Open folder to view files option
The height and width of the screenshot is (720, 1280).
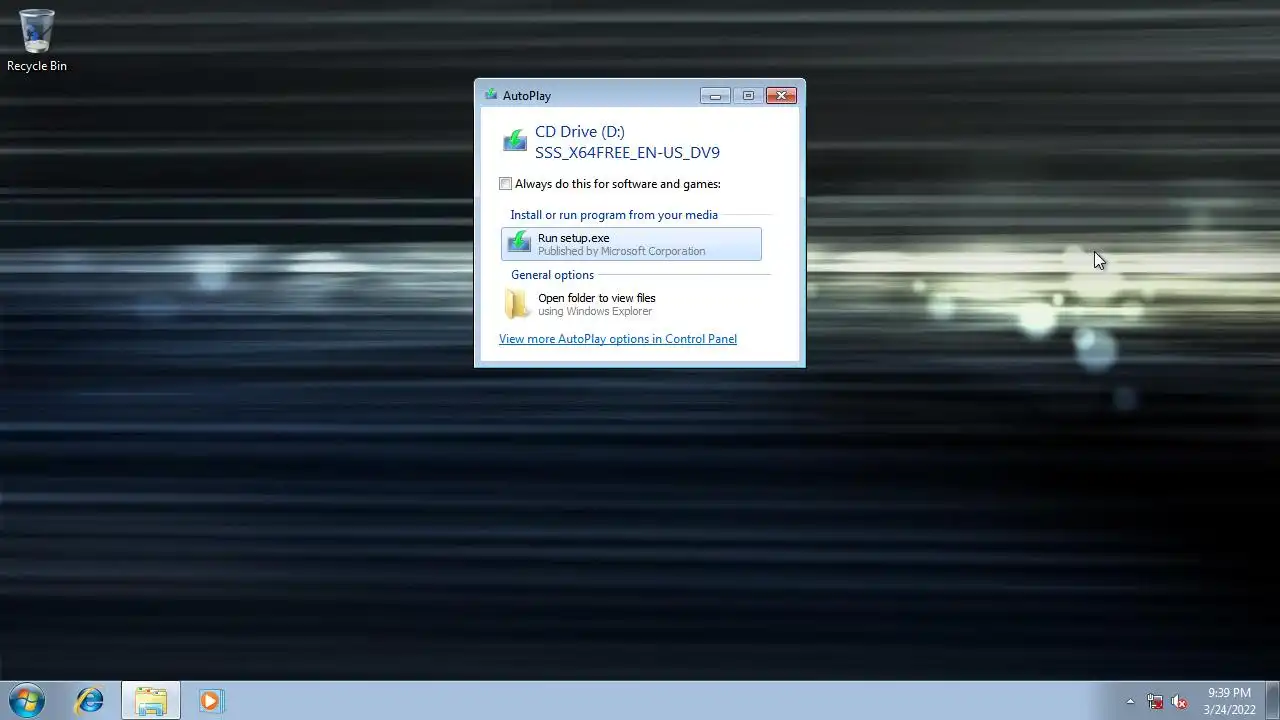click(631, 304)
